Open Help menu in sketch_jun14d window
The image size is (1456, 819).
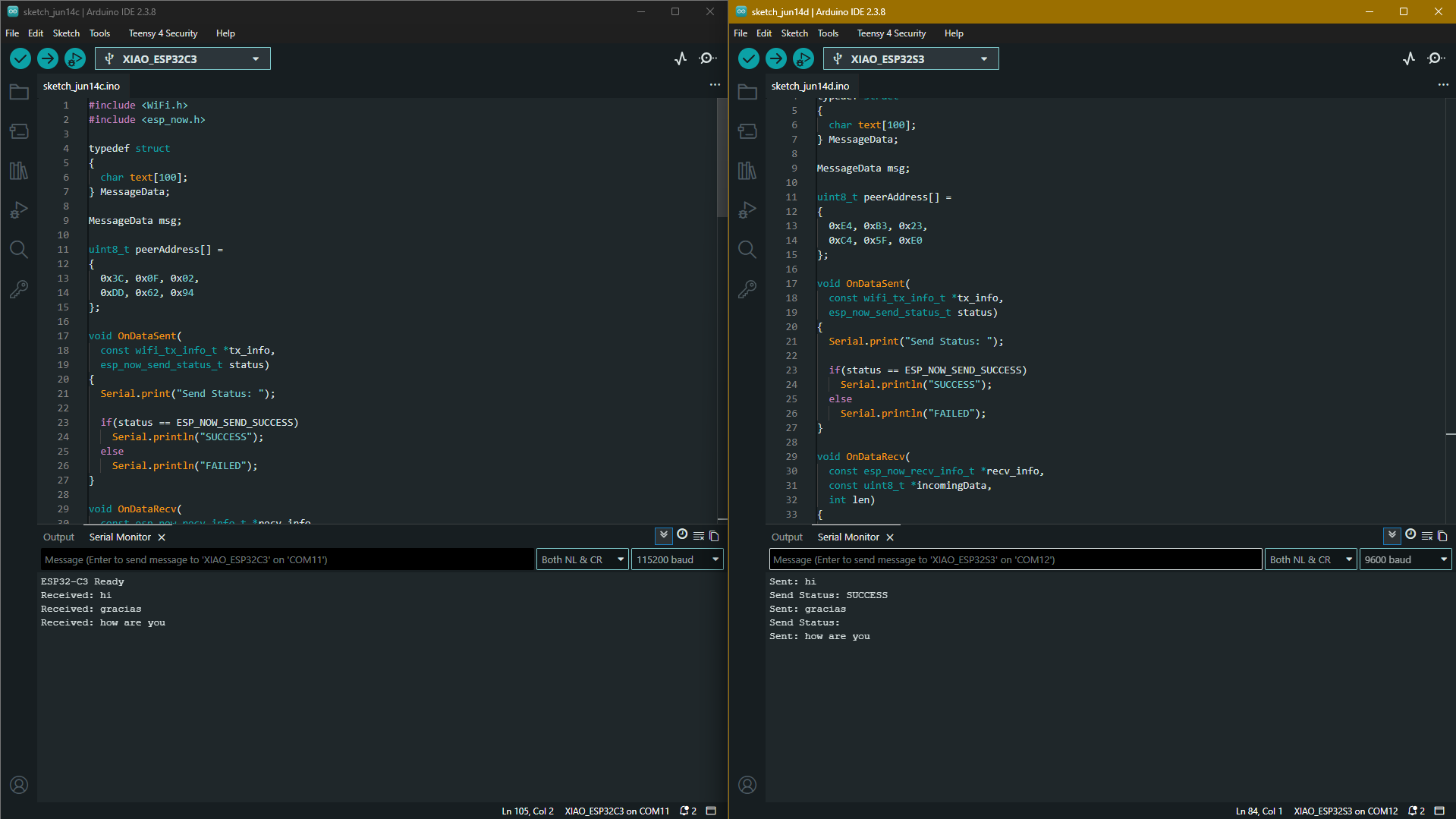pyautogui.click(x=954, y=33)
